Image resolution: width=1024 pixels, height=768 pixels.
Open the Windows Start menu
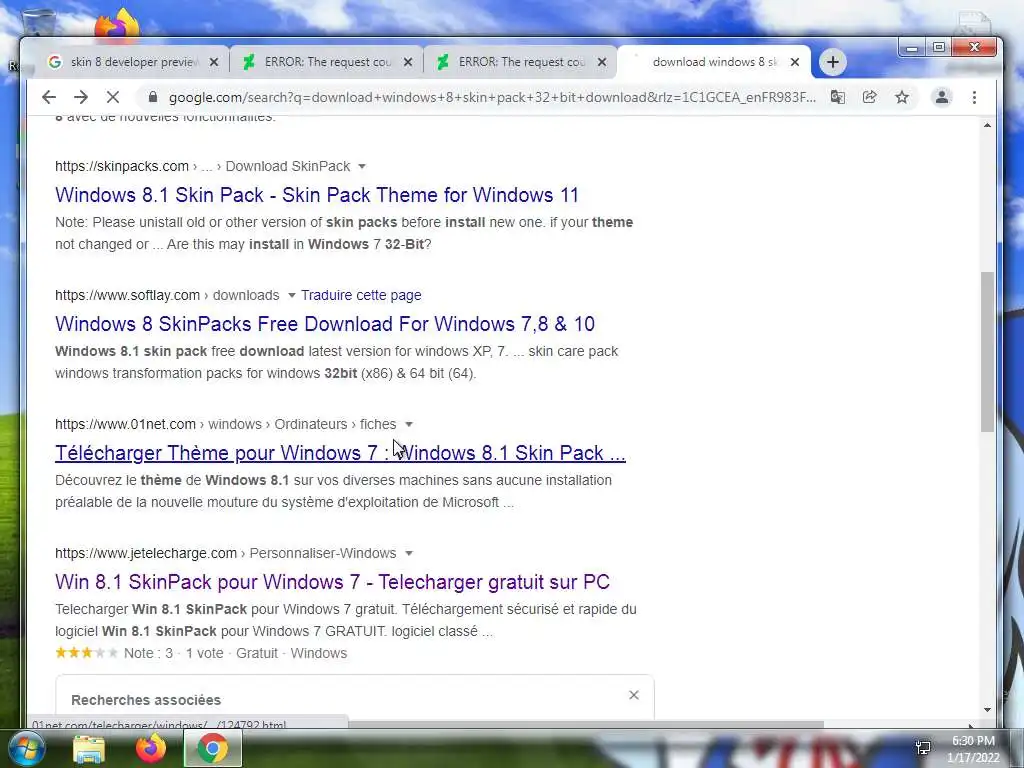(26, 748)
